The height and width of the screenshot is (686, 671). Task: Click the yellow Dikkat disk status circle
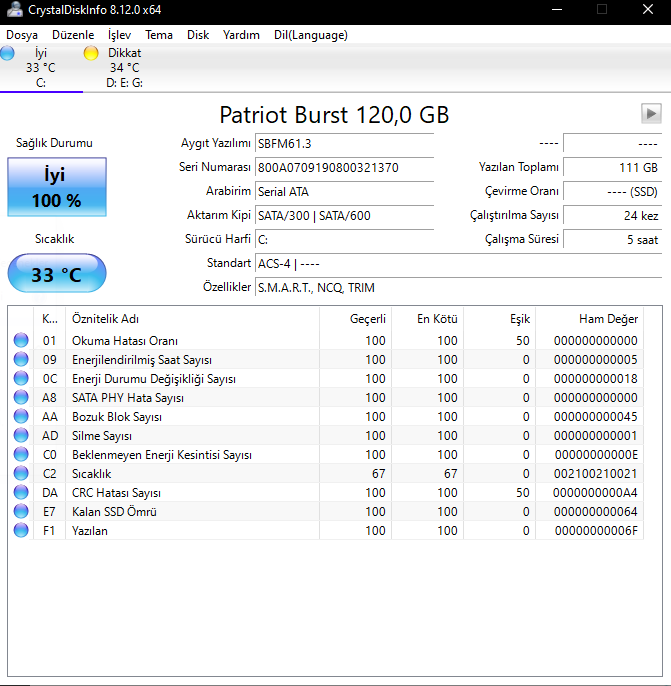coord(91,53)
